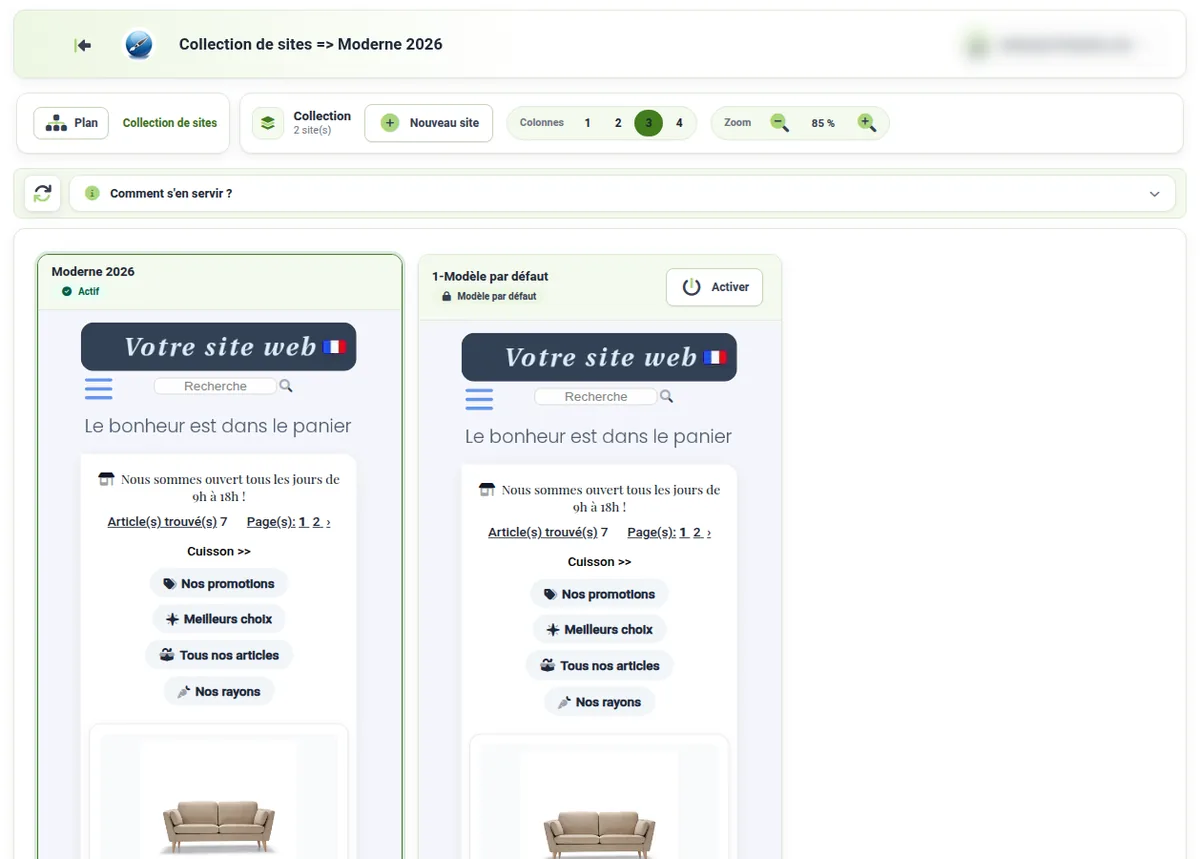
Task: Go to page 2 in Modèle par défaut preview
Action: tap(697, 533)
